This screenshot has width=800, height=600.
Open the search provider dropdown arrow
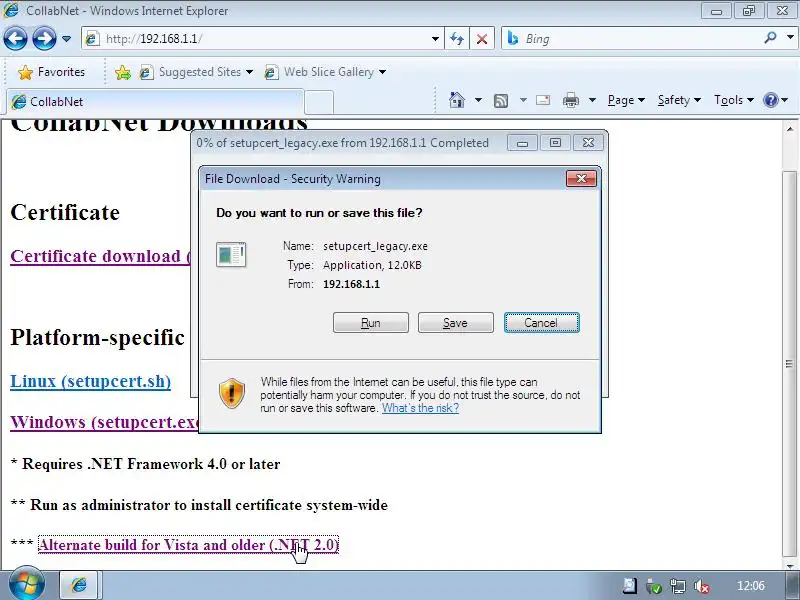pos(790,38)
